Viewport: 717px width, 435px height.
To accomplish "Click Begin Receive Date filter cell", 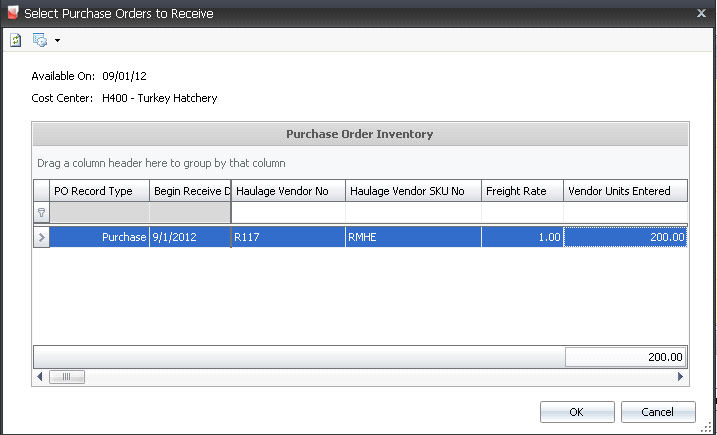I will [190, 213].
